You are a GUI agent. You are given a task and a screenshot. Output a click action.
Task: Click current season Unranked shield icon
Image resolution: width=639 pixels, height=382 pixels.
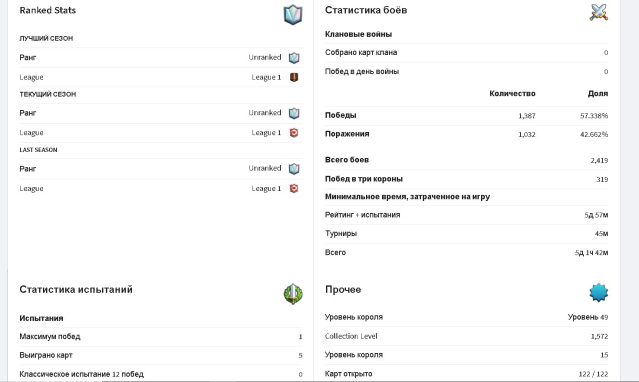pos(294,113)
